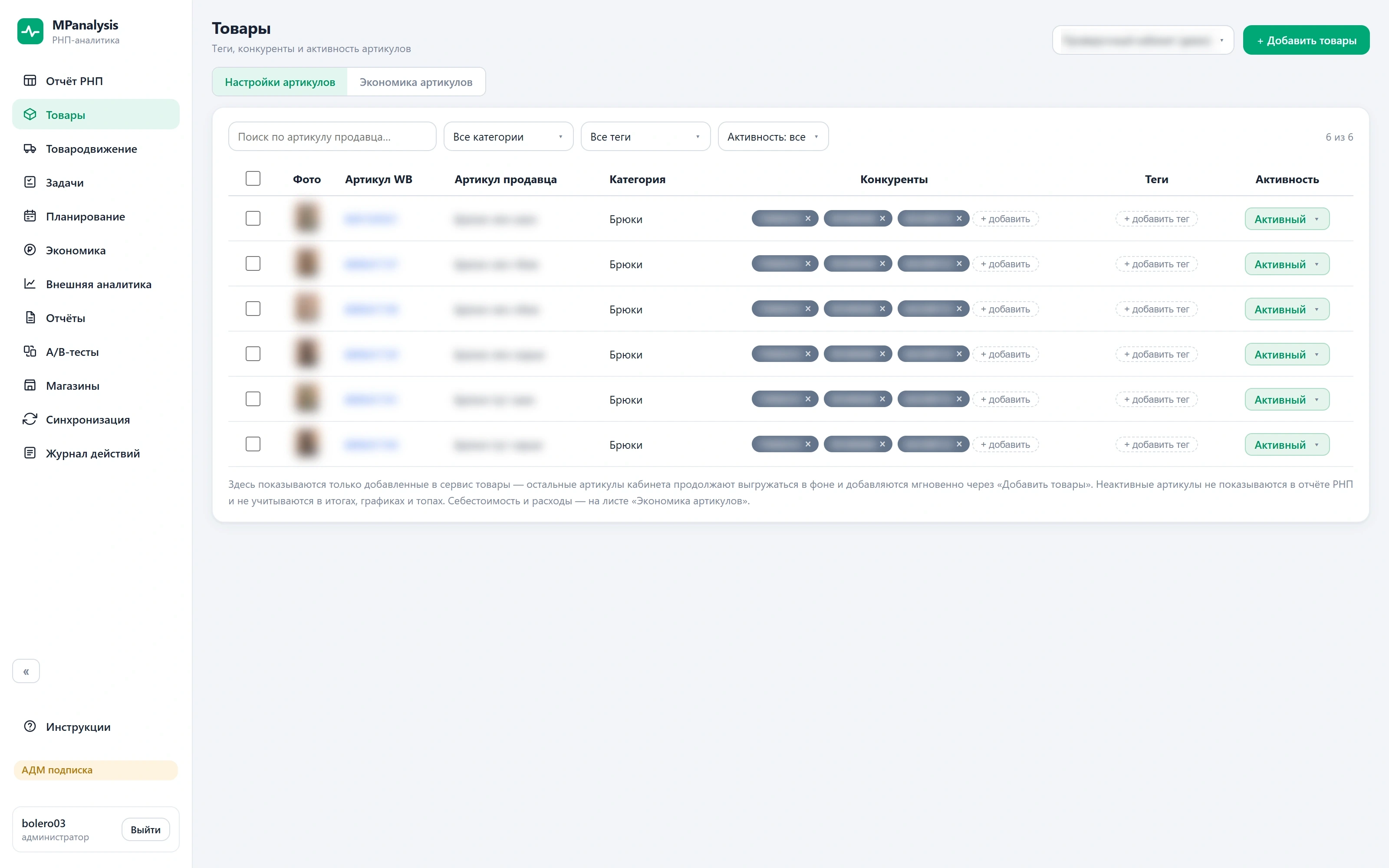Expand the Все категории dropdown
Viewport: 1389px width, 868px height.
[509, 137]
